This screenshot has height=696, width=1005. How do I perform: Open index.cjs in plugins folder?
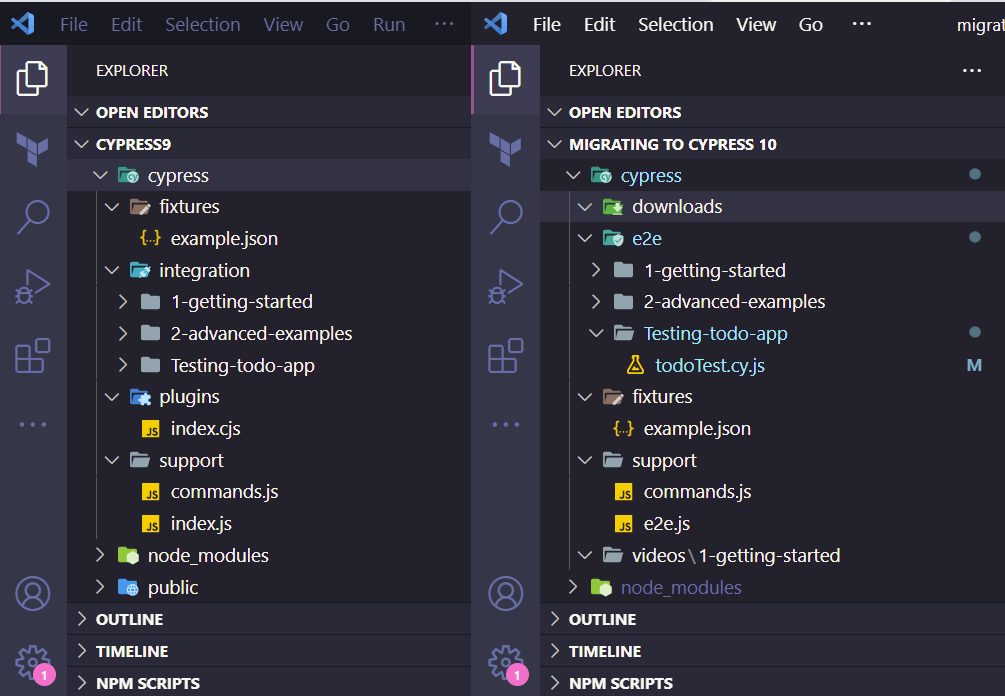205,428
